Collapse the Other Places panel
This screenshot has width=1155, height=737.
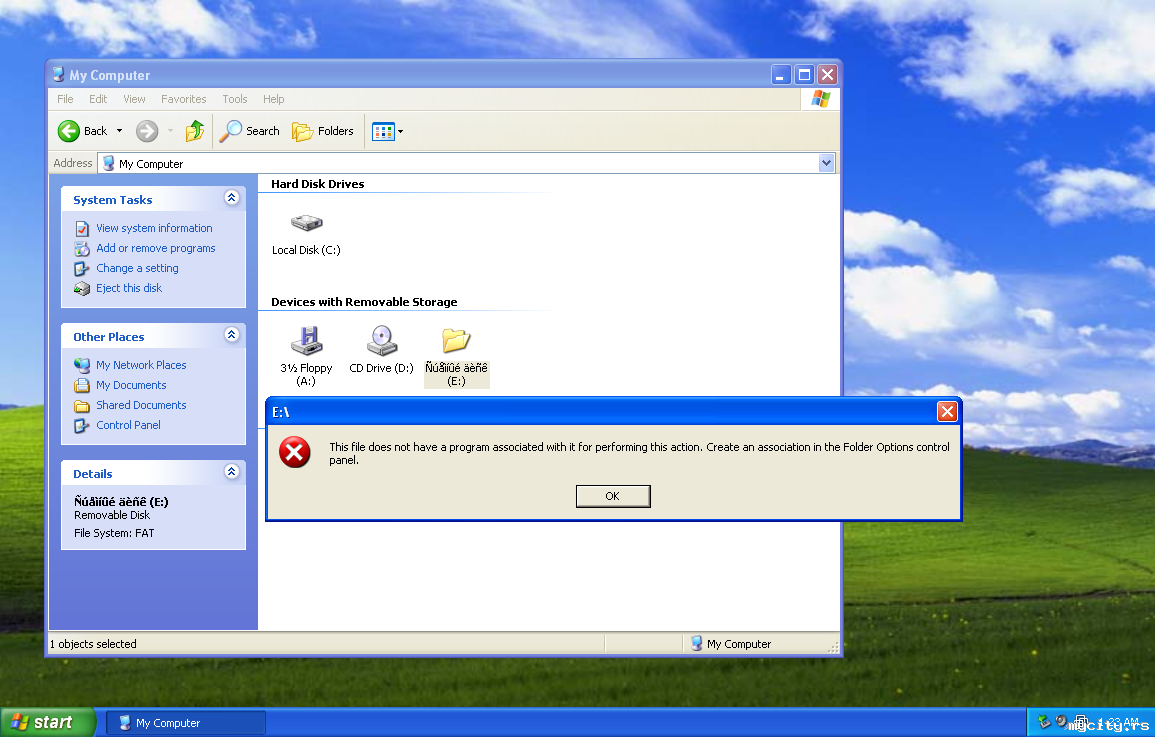tap(231, 334)
